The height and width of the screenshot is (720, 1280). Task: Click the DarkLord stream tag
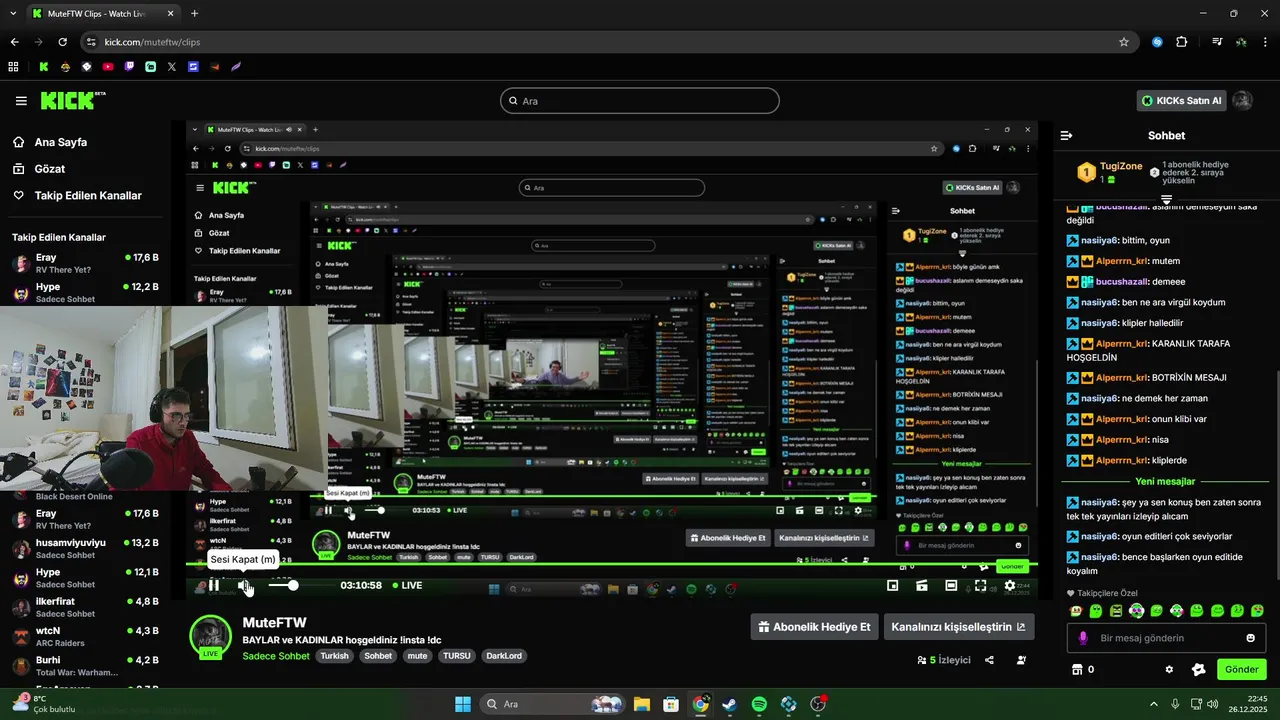point(504,656)
